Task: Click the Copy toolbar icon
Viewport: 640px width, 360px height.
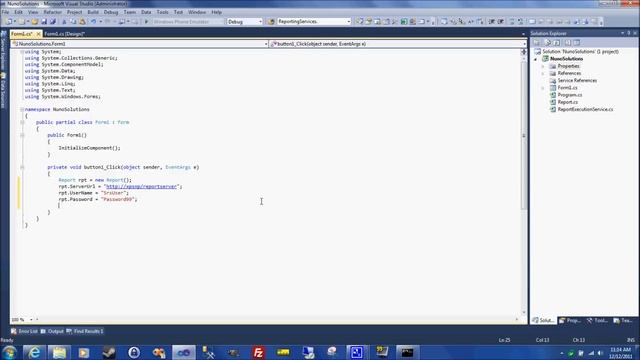Action: (x=73, y=22)
